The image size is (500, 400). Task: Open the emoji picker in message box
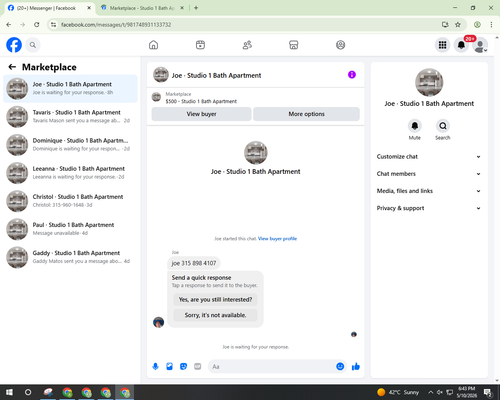point(340,367)
